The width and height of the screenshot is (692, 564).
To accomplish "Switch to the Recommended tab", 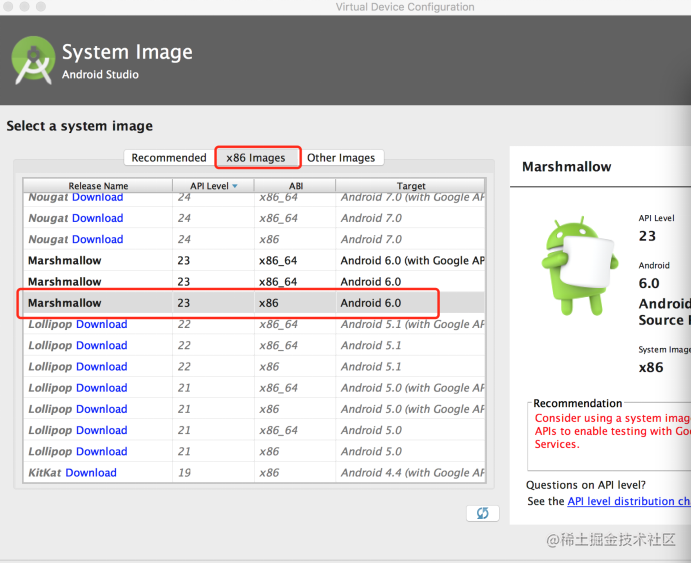I will click(x=169, y=158).
